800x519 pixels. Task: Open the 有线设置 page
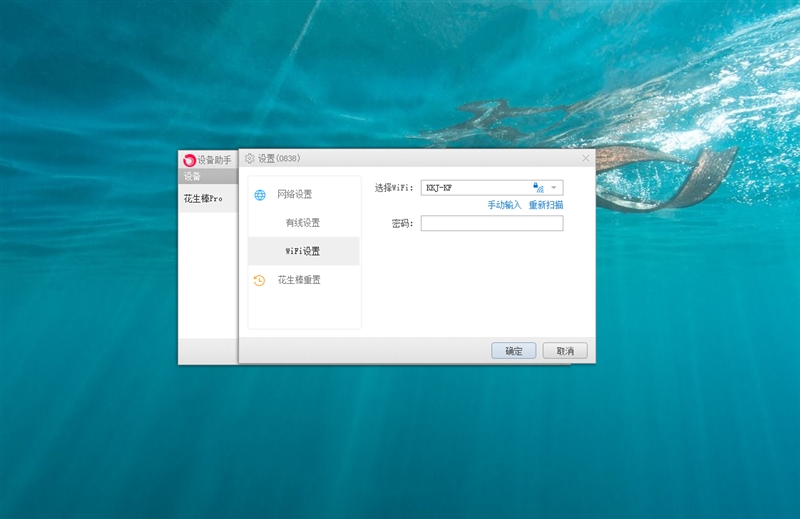[x=303, y=223]
